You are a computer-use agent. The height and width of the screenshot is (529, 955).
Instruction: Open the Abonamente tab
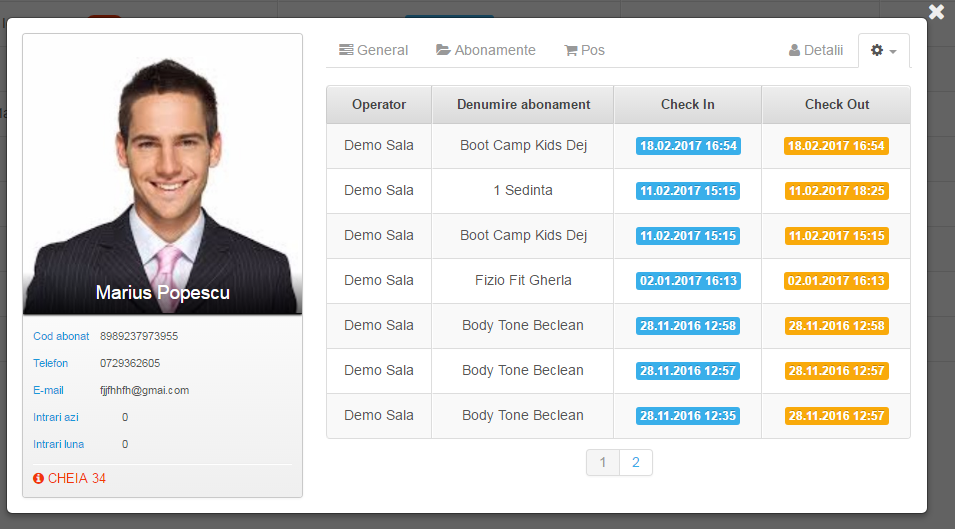click(x=486, y=50)
